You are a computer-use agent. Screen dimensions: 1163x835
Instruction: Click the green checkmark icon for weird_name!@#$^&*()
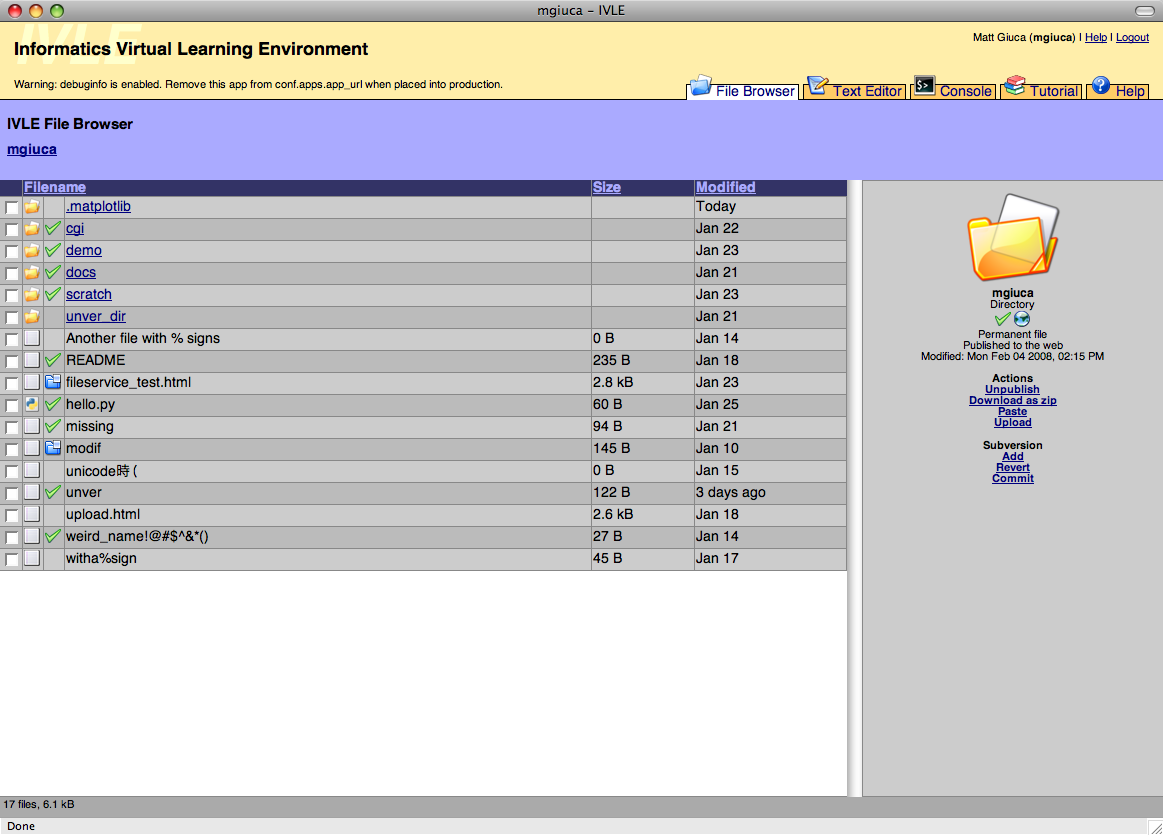[x=53, y=536]
